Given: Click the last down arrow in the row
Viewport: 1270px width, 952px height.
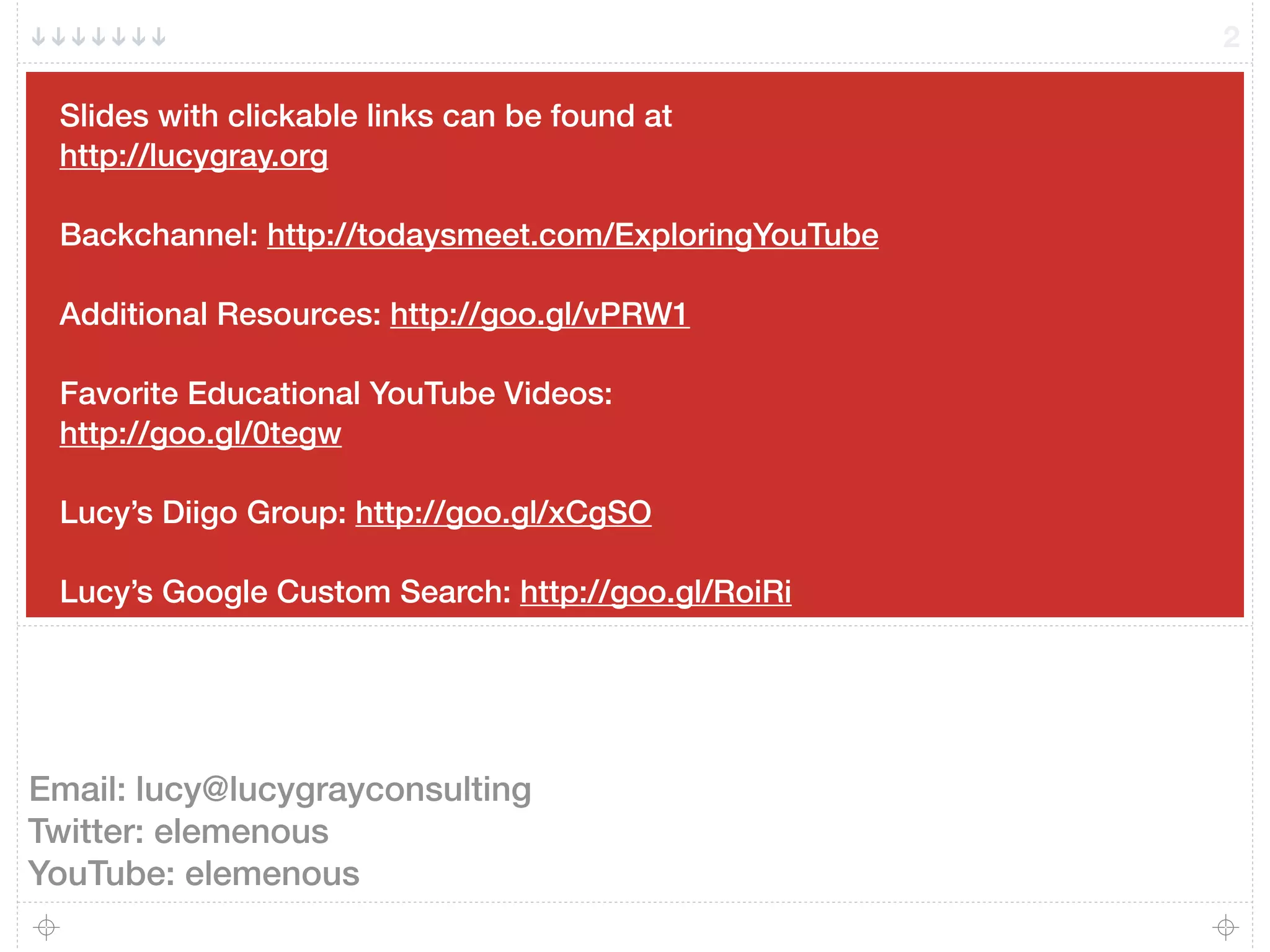Looking at the screenshot, I should [159, 37].
